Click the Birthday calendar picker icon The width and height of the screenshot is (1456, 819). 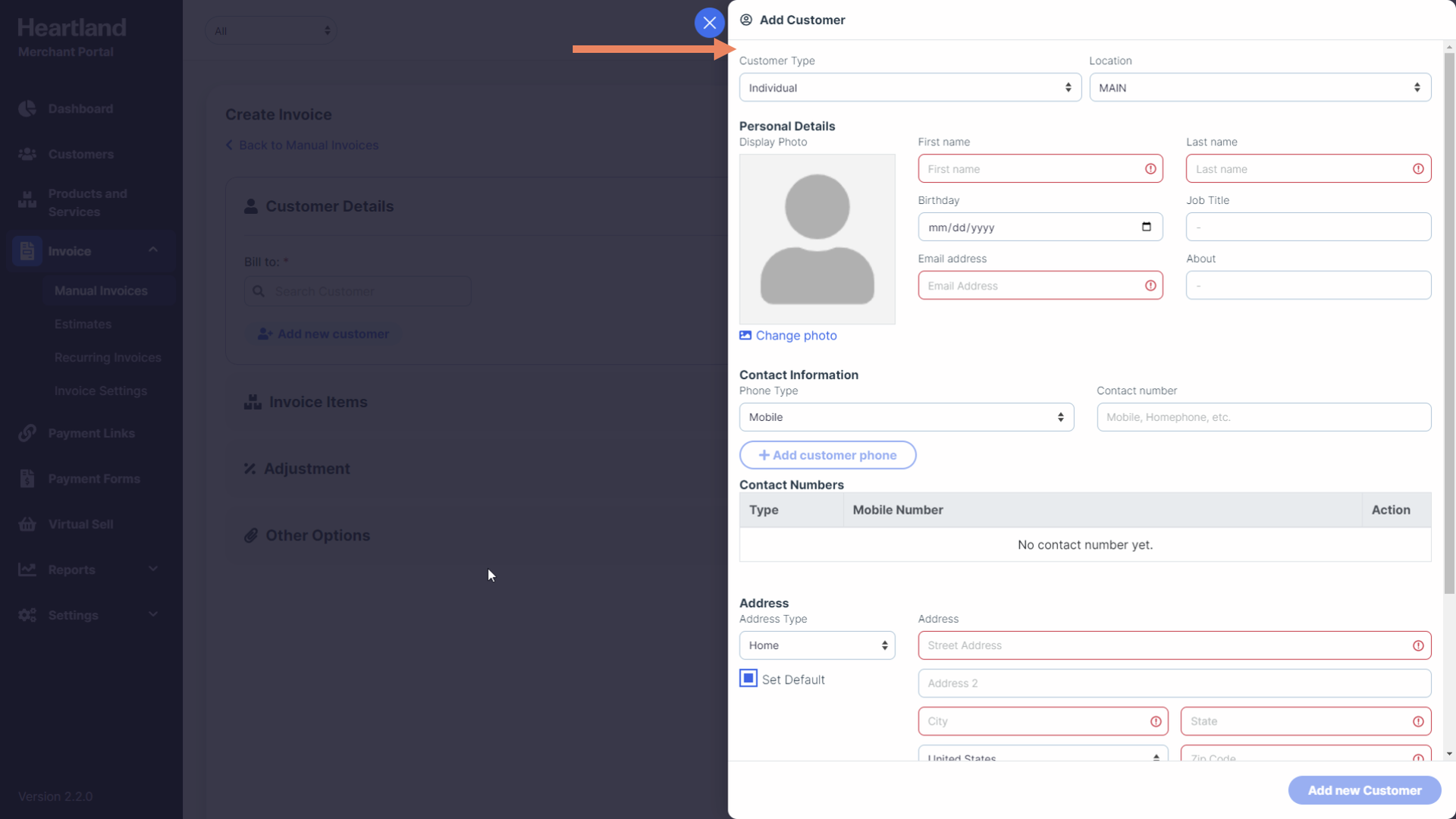point(1146,227)
